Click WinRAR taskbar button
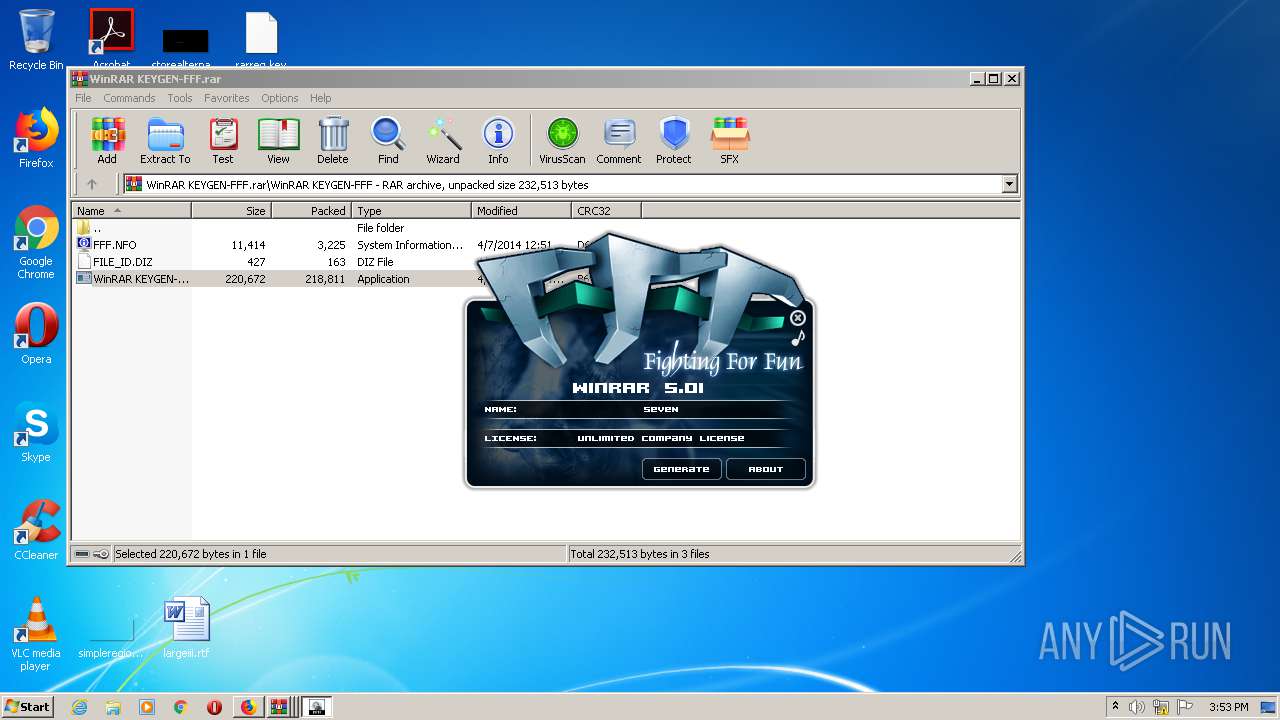This screenshot has height=720, width=1280. (279, 707)
